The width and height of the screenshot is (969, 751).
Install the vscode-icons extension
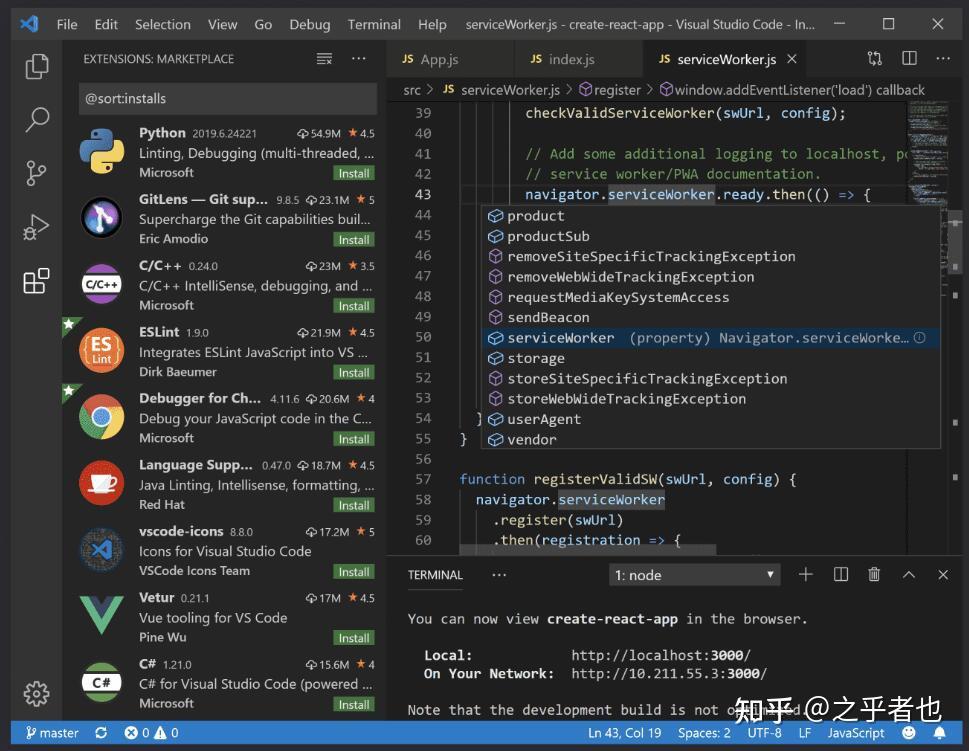(353, 572)
